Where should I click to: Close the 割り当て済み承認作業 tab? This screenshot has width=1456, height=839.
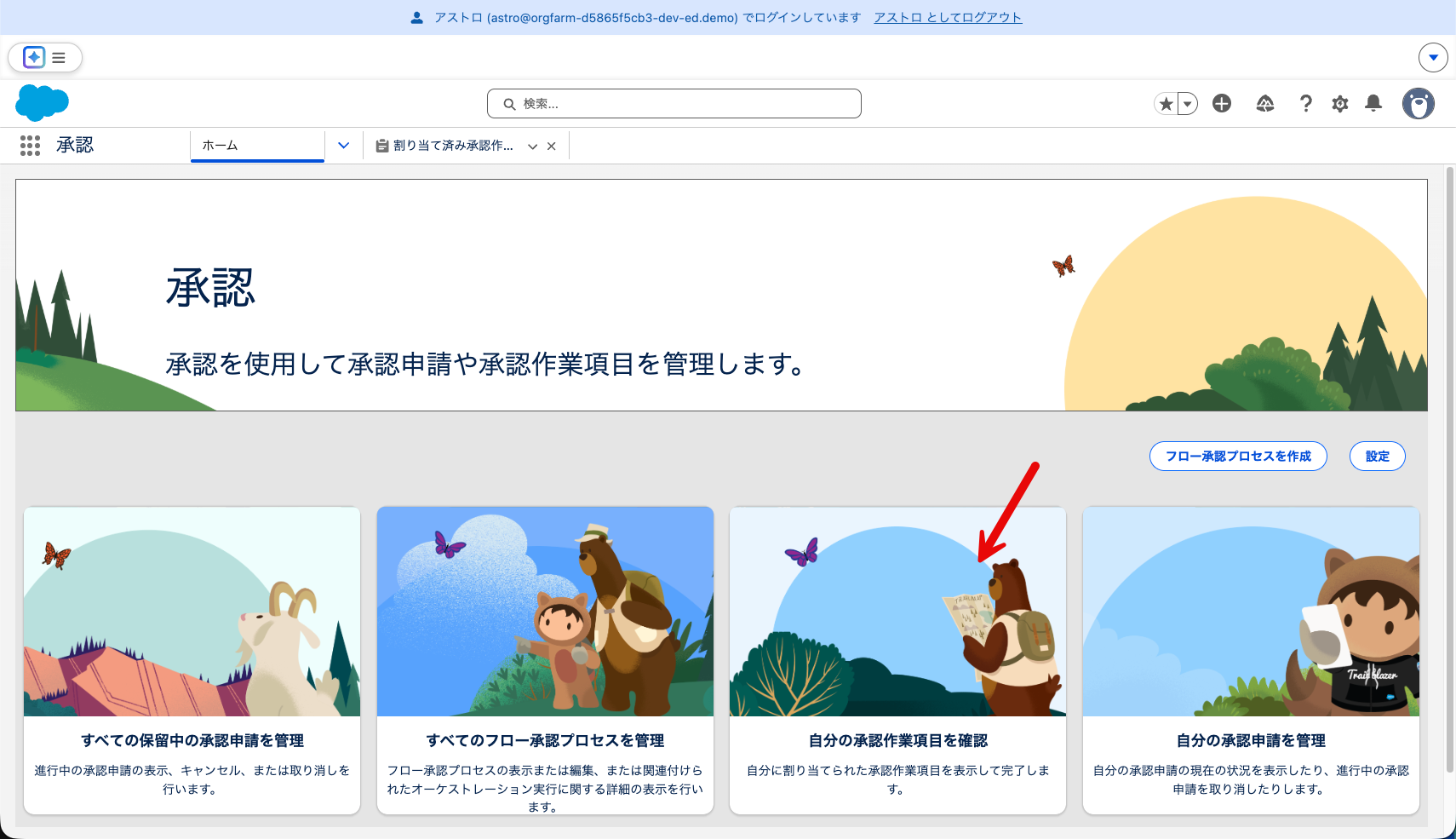(x=552, y=147)
